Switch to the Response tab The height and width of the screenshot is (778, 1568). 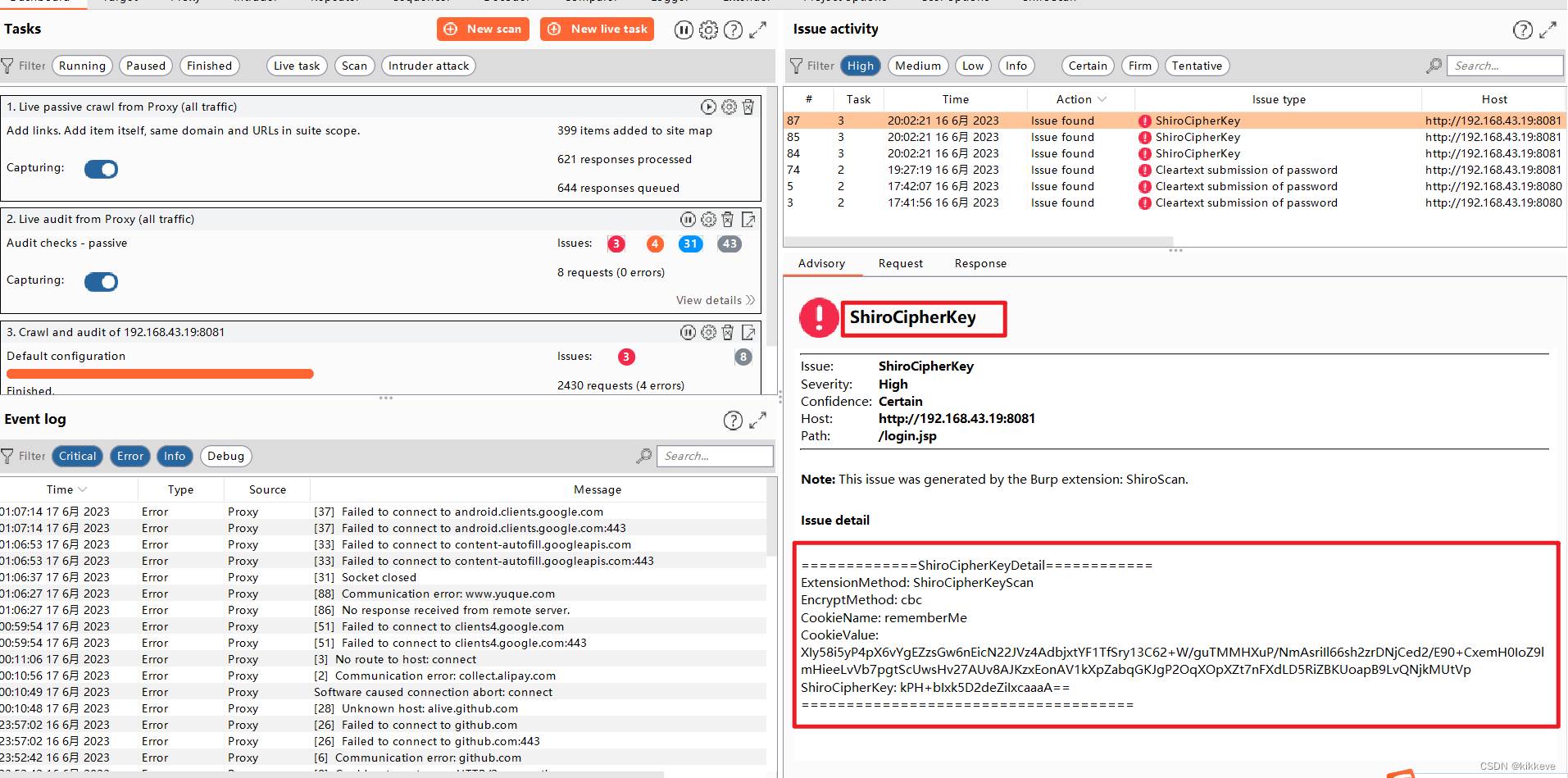click(980, 263)
